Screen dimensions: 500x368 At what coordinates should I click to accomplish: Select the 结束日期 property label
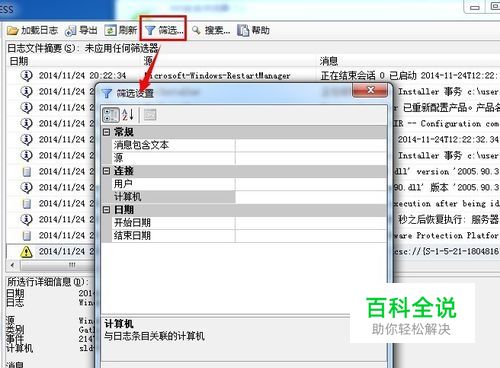[x=132, y=236]
